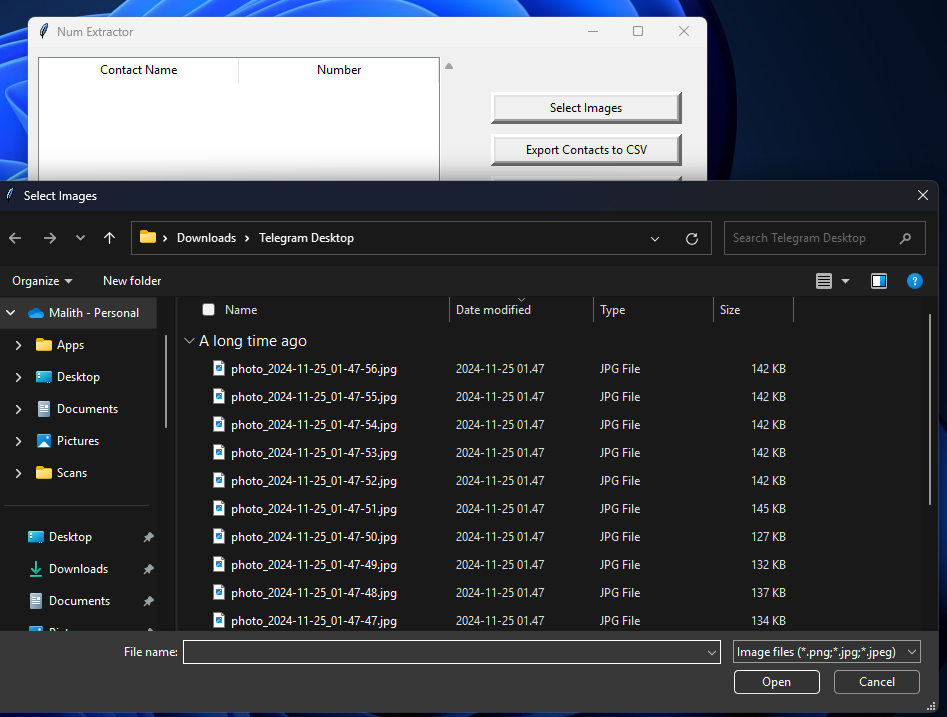
Task: Click the Refresh folder icon
Action: 691,239
